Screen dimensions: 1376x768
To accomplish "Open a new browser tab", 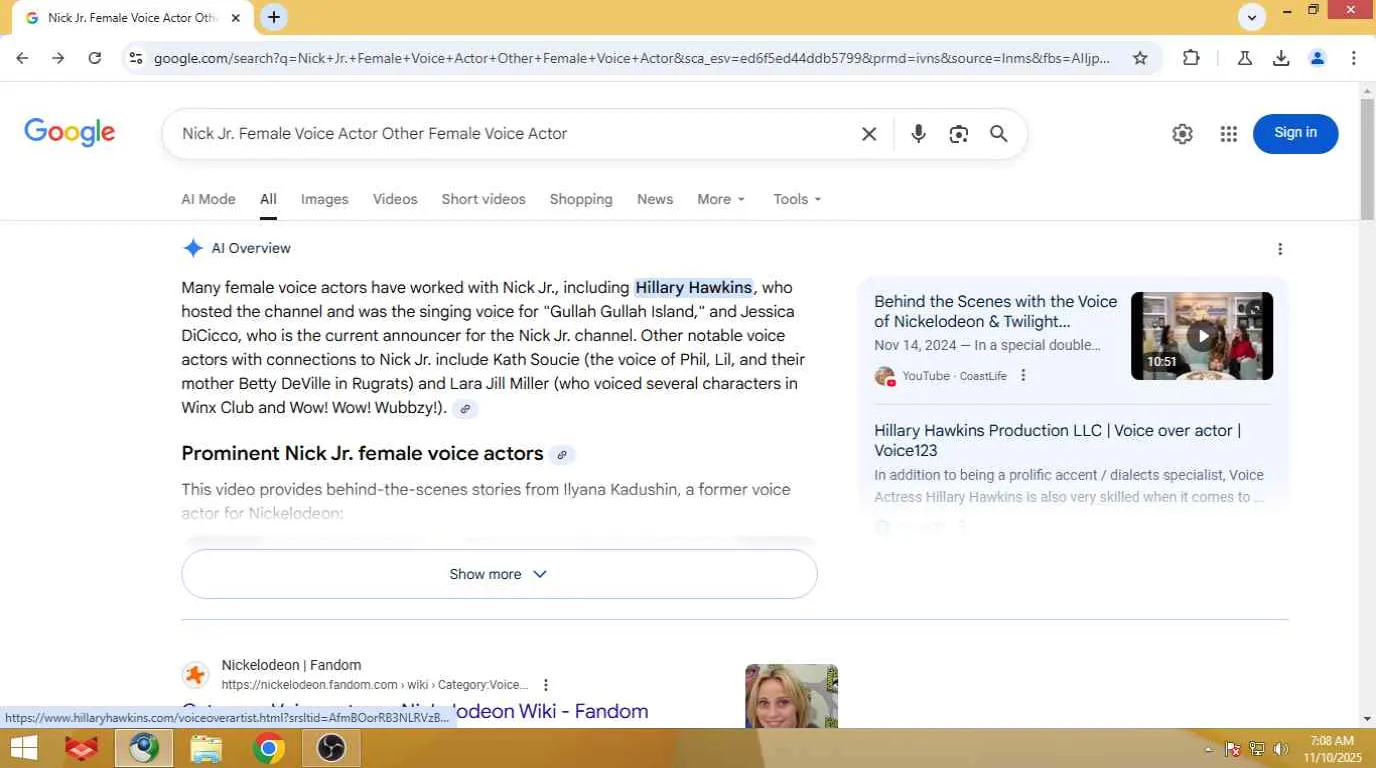I will 274,17.
